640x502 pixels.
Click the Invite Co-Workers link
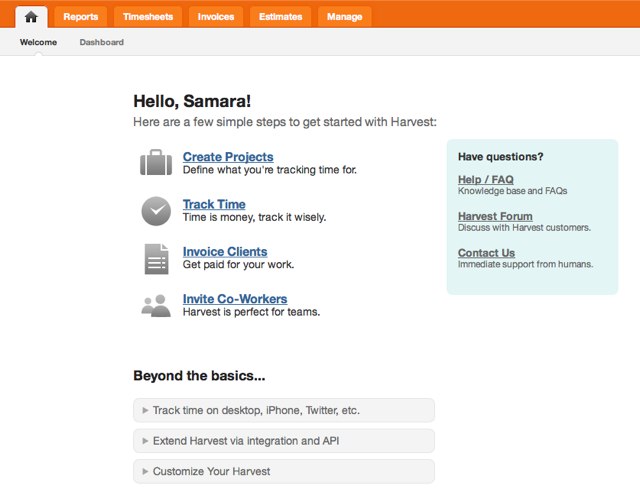click(235, 299)
